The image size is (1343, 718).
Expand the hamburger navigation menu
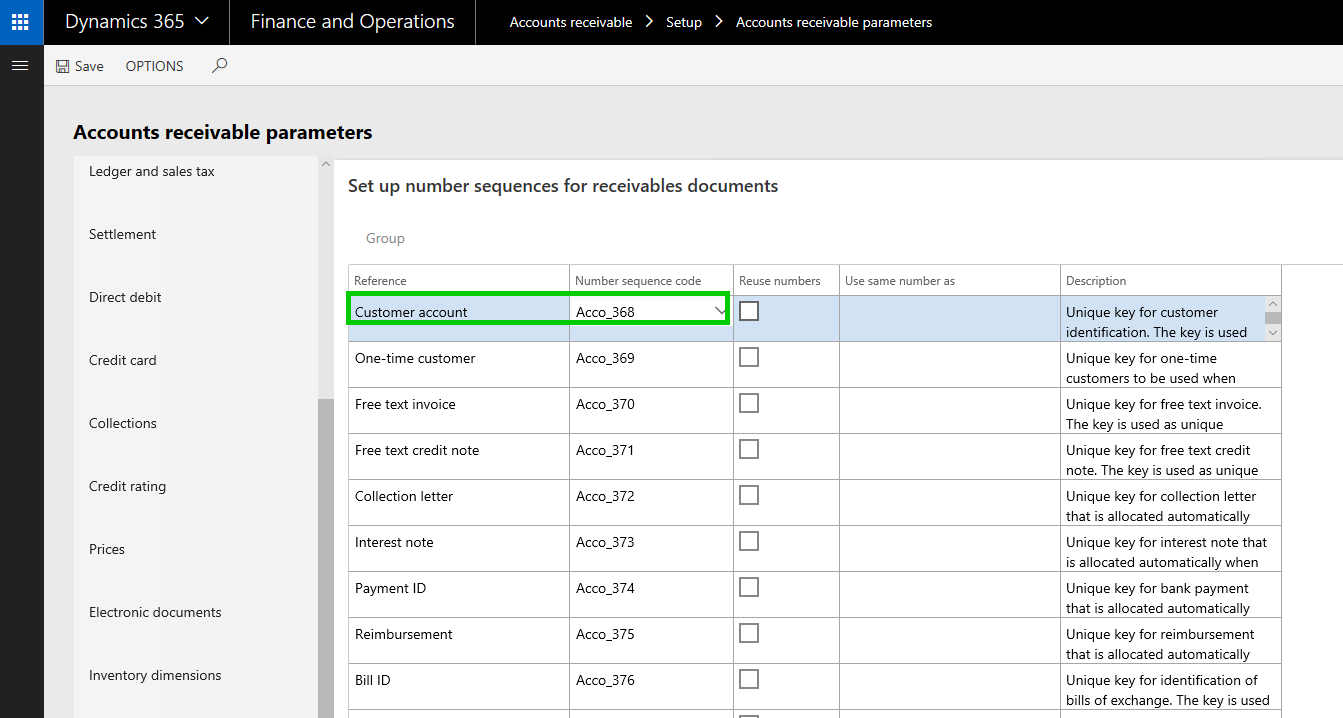coord(20,66)
